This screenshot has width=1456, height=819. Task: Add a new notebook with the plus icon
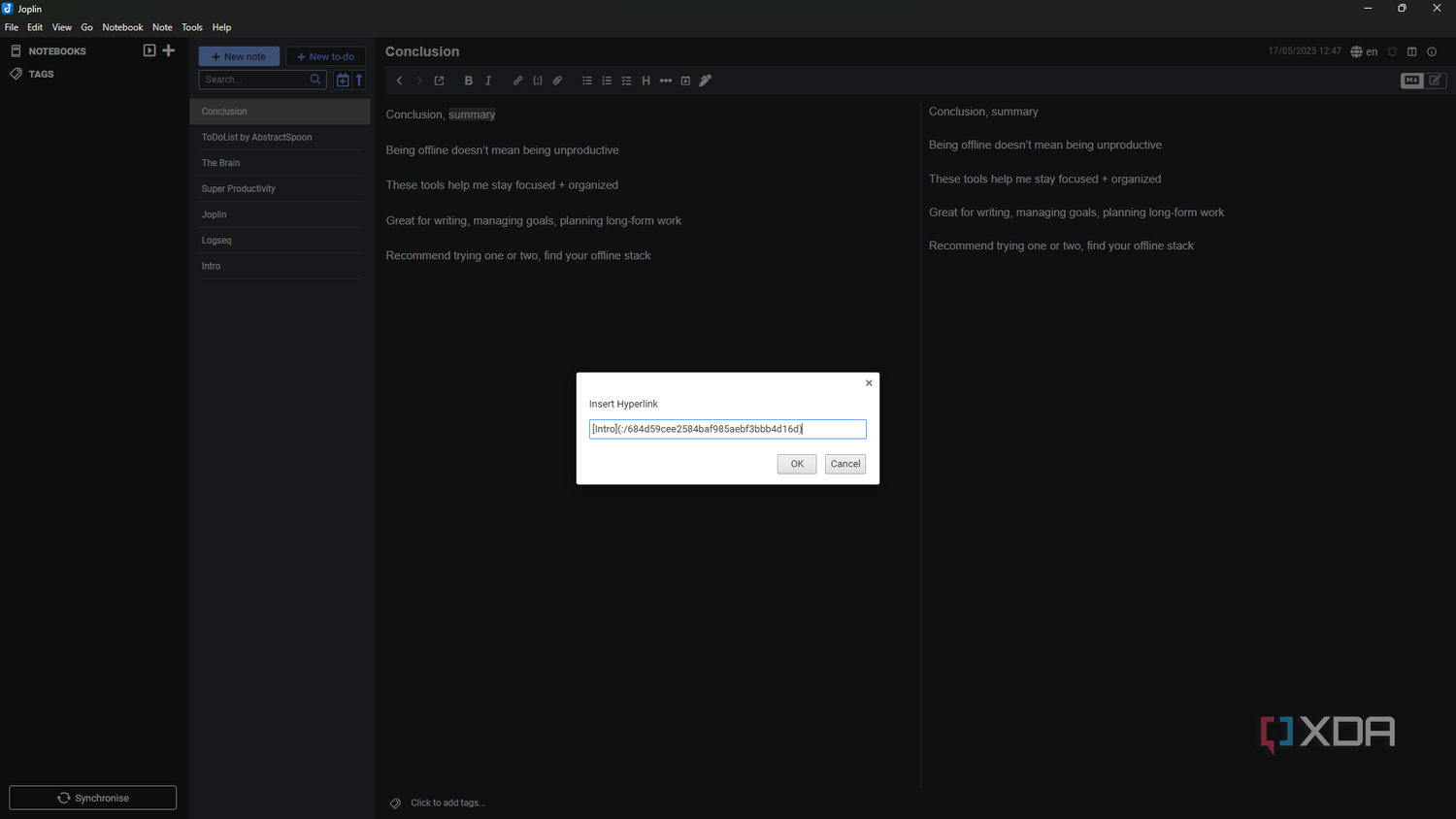point(169,50)
